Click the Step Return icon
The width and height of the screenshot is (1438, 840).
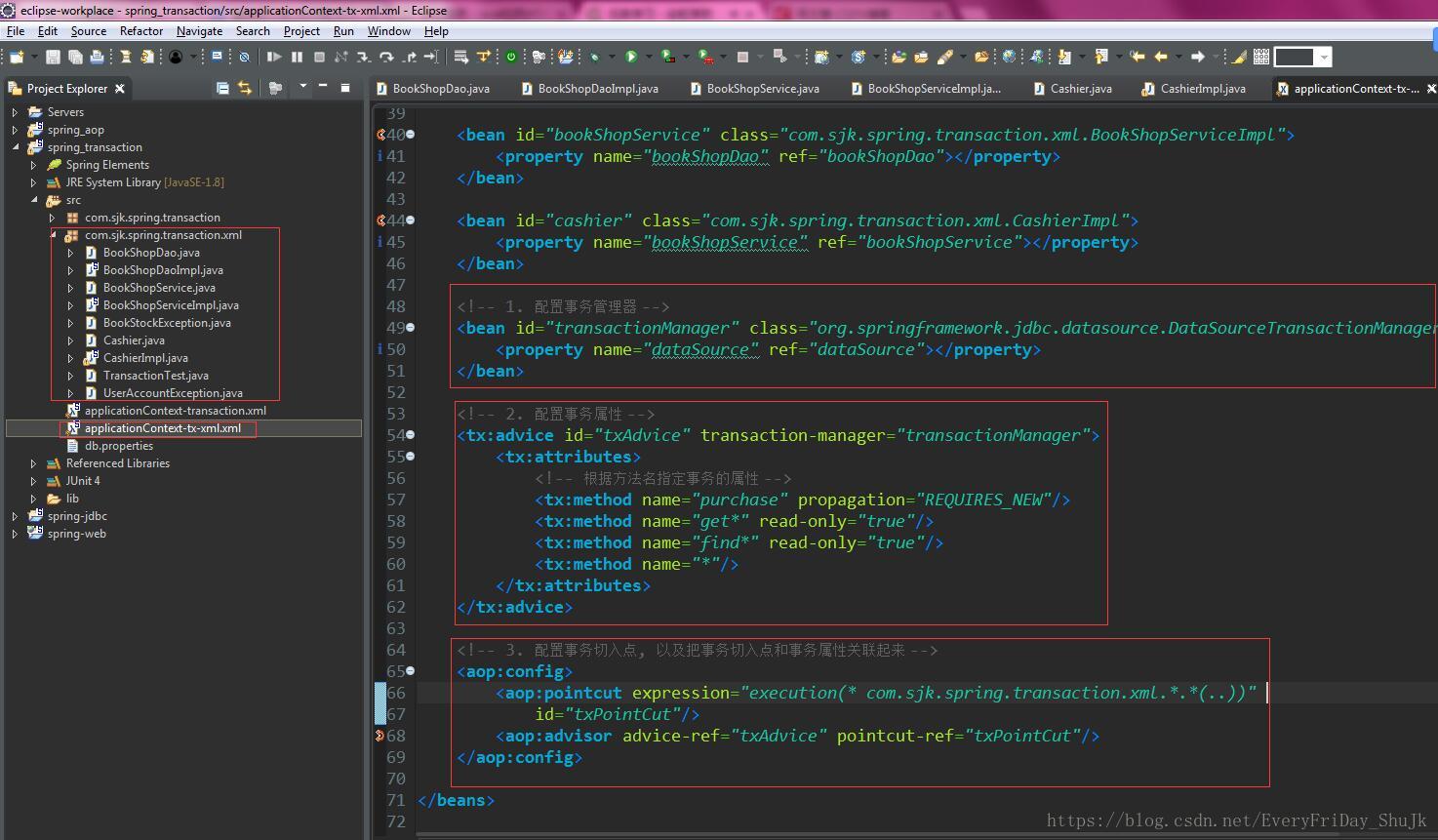410,57
